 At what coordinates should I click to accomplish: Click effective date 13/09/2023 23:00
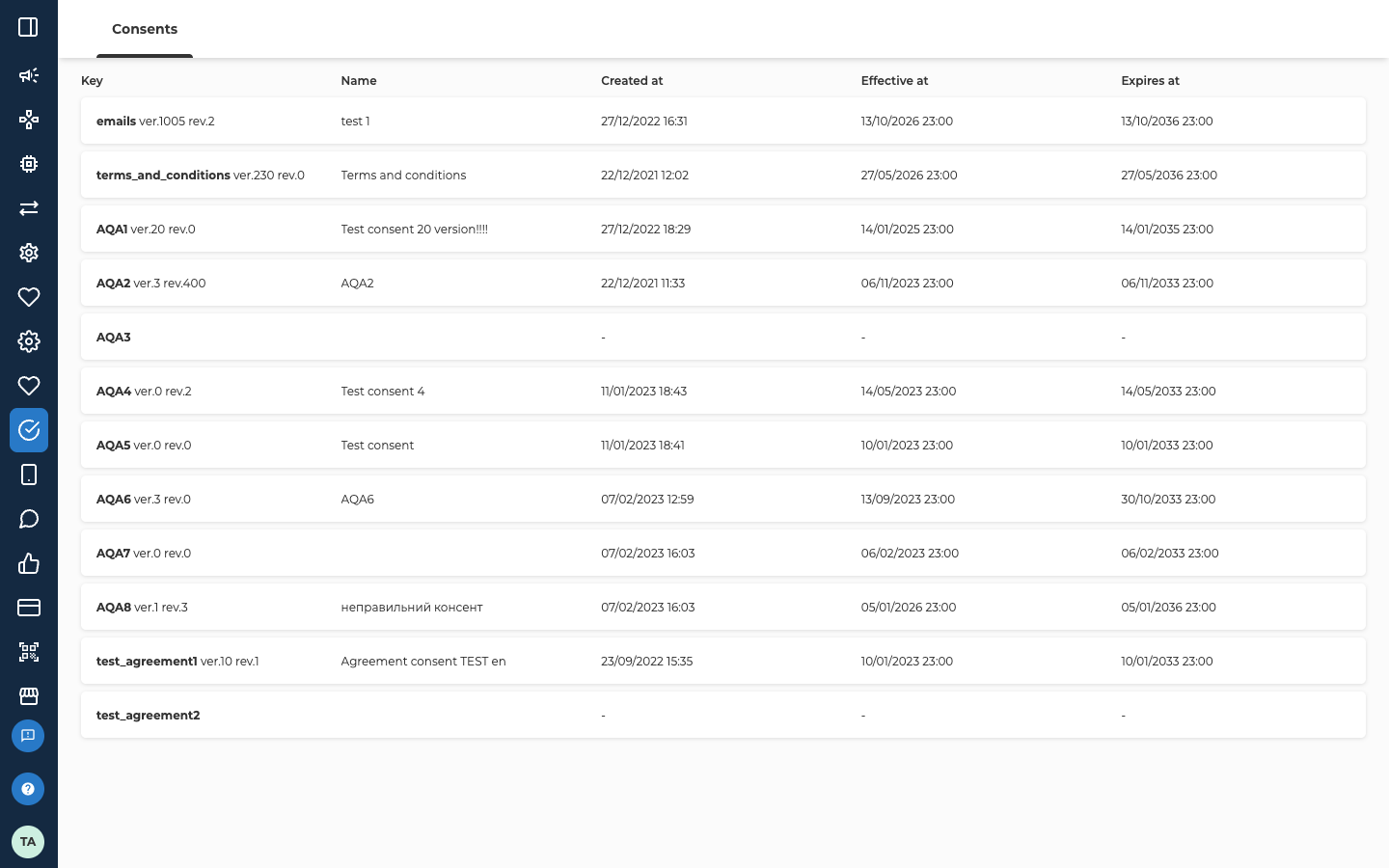point(908,500)
